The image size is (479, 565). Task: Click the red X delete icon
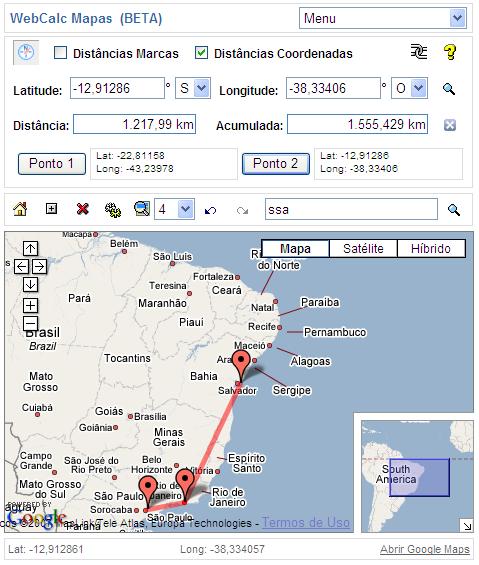(83, 209)
